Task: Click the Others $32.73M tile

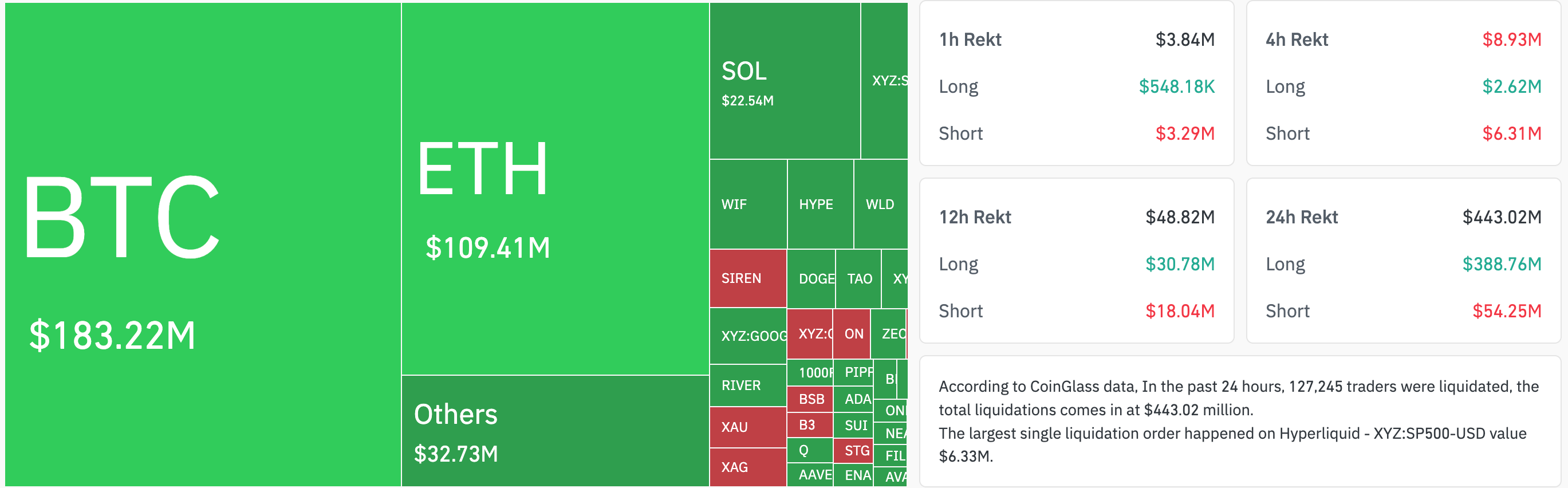Action: click(554, 431)
